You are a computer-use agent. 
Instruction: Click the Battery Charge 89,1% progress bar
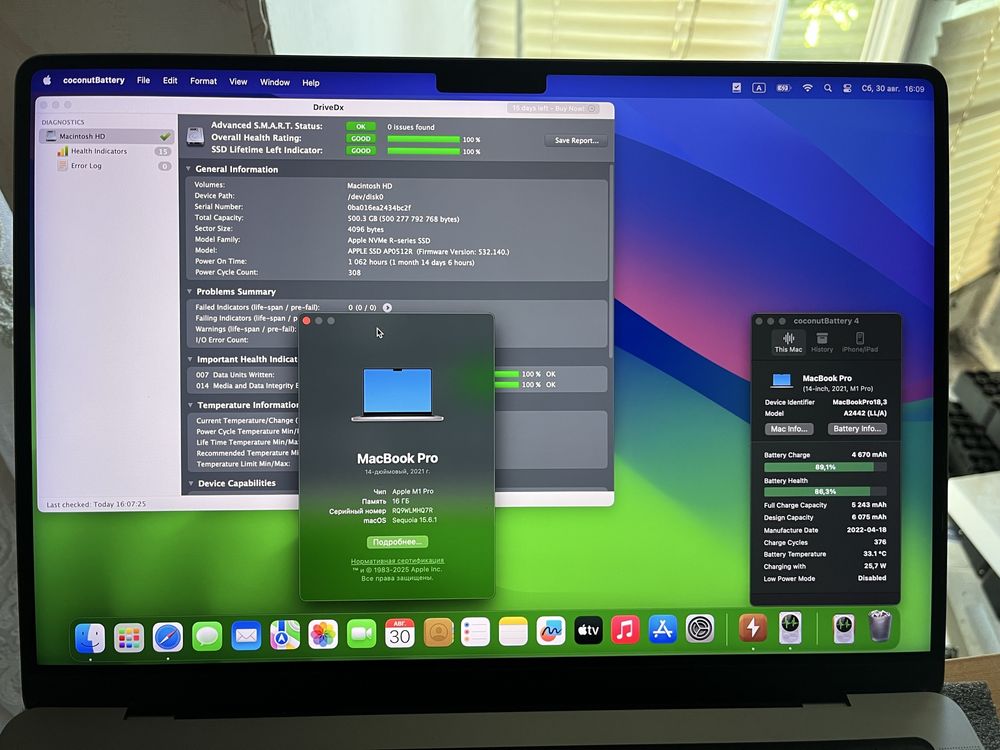(x=825, y=467)
